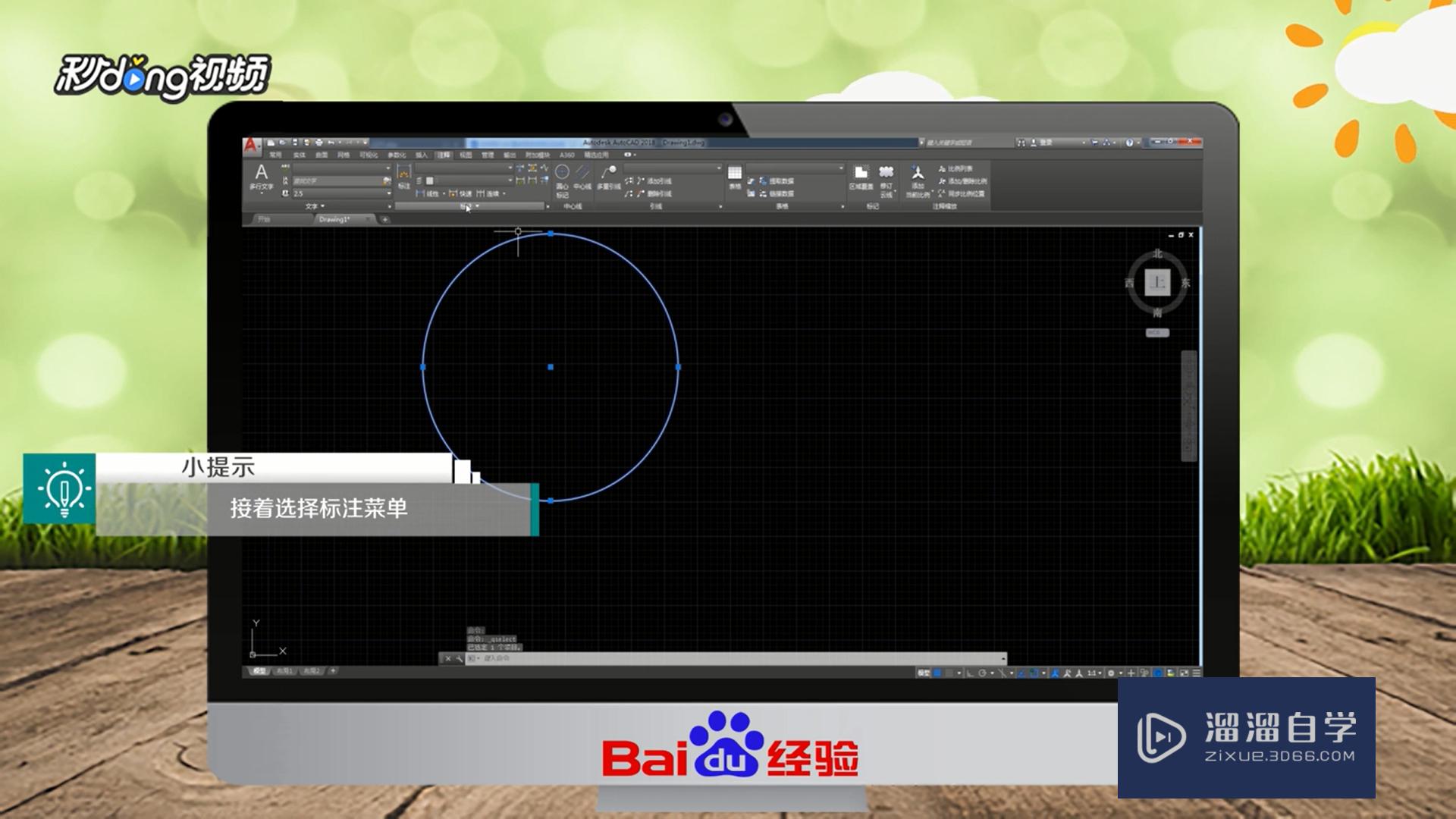Click the large 标注 dimension tool
Screen dimensions: 1456x819
(404, 176)
